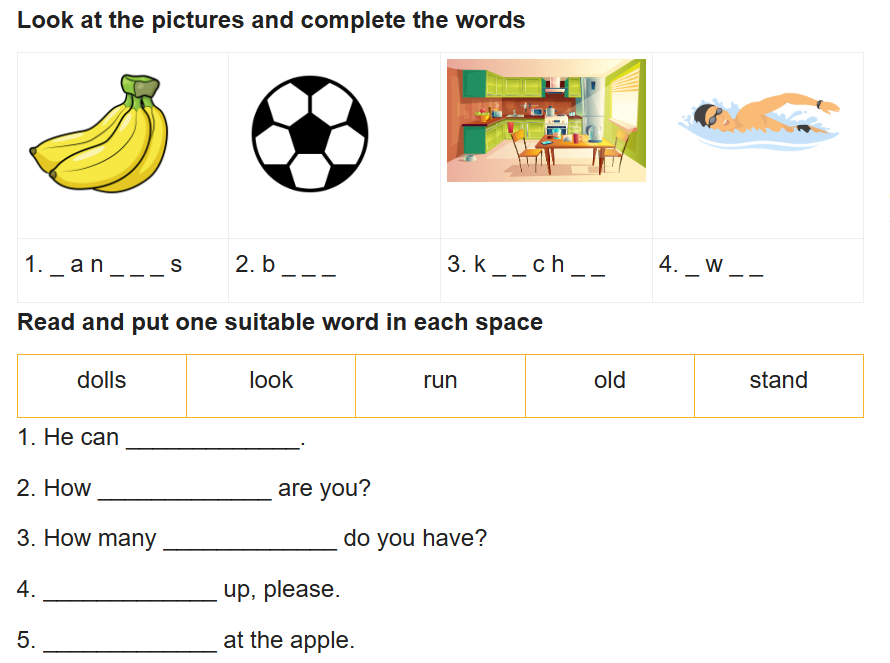Screen dimensions: 890x663
Task: Click the swimmer picture
Action: (x=758, y=121)
